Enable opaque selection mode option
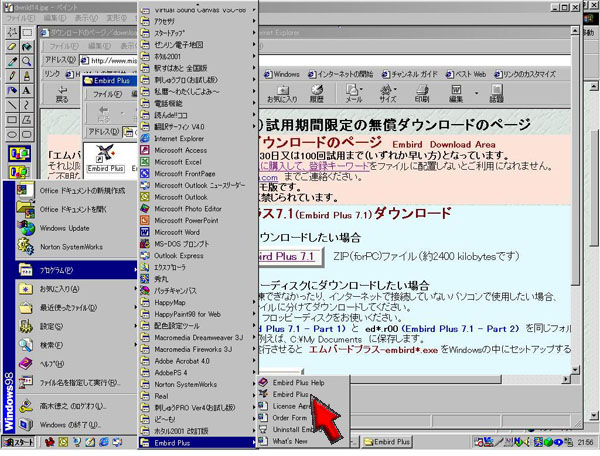The image size is (600, 456). [x=20, y=154]
